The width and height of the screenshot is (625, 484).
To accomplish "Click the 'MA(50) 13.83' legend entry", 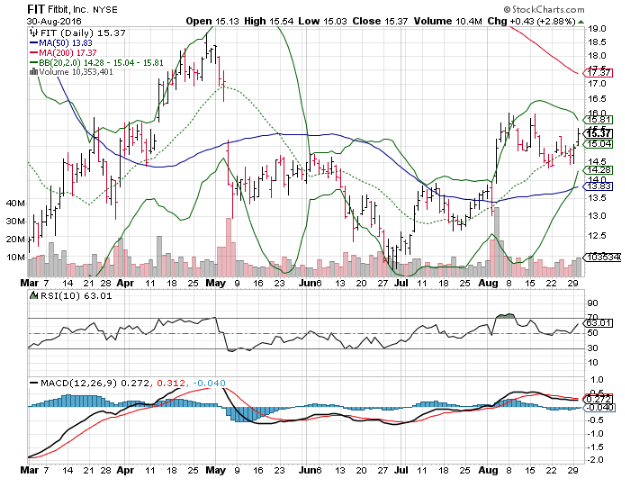I will 66,43.
